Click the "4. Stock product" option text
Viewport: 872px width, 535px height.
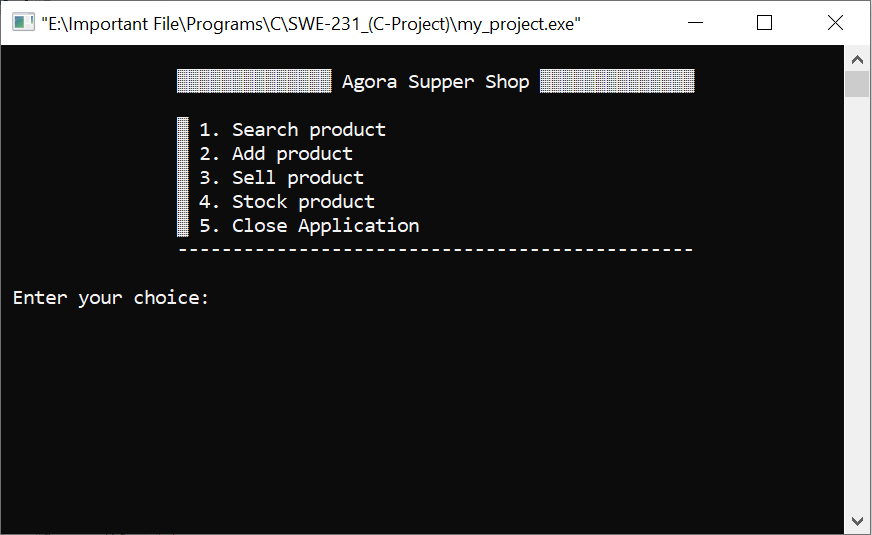(287, 202)
